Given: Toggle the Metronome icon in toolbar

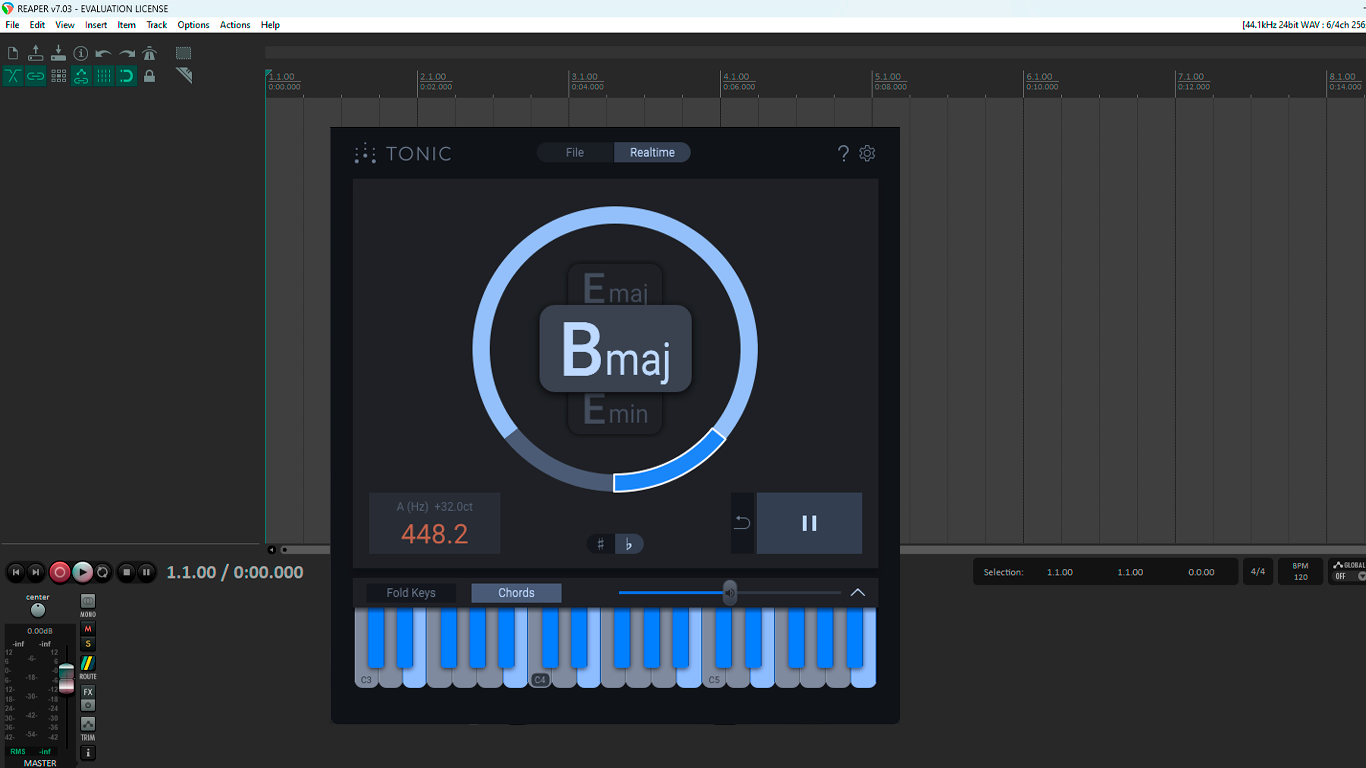Looking at the screenshot, I should pos(150,53).
